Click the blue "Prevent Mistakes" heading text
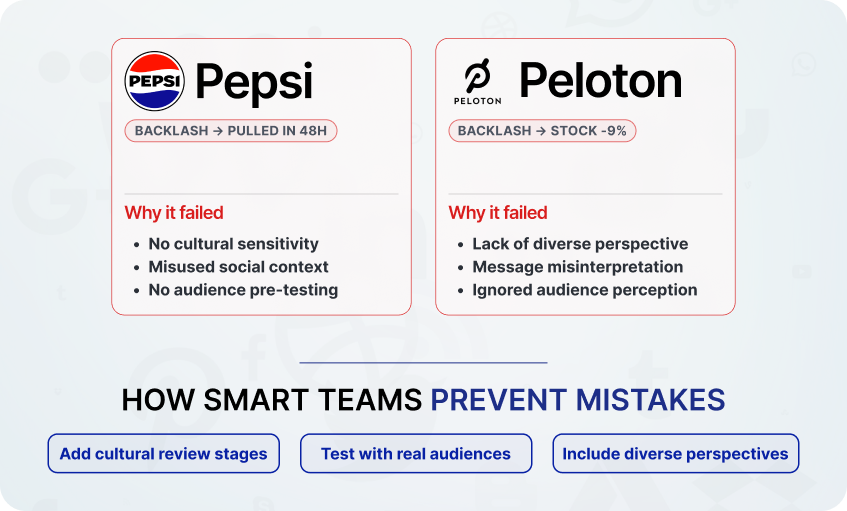The image size is (847, 511). coord(577,401)
